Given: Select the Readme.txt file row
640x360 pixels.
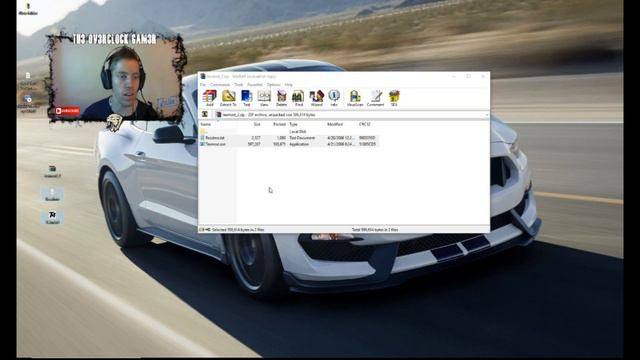Looking at the screenshot, I should point(289,138).
